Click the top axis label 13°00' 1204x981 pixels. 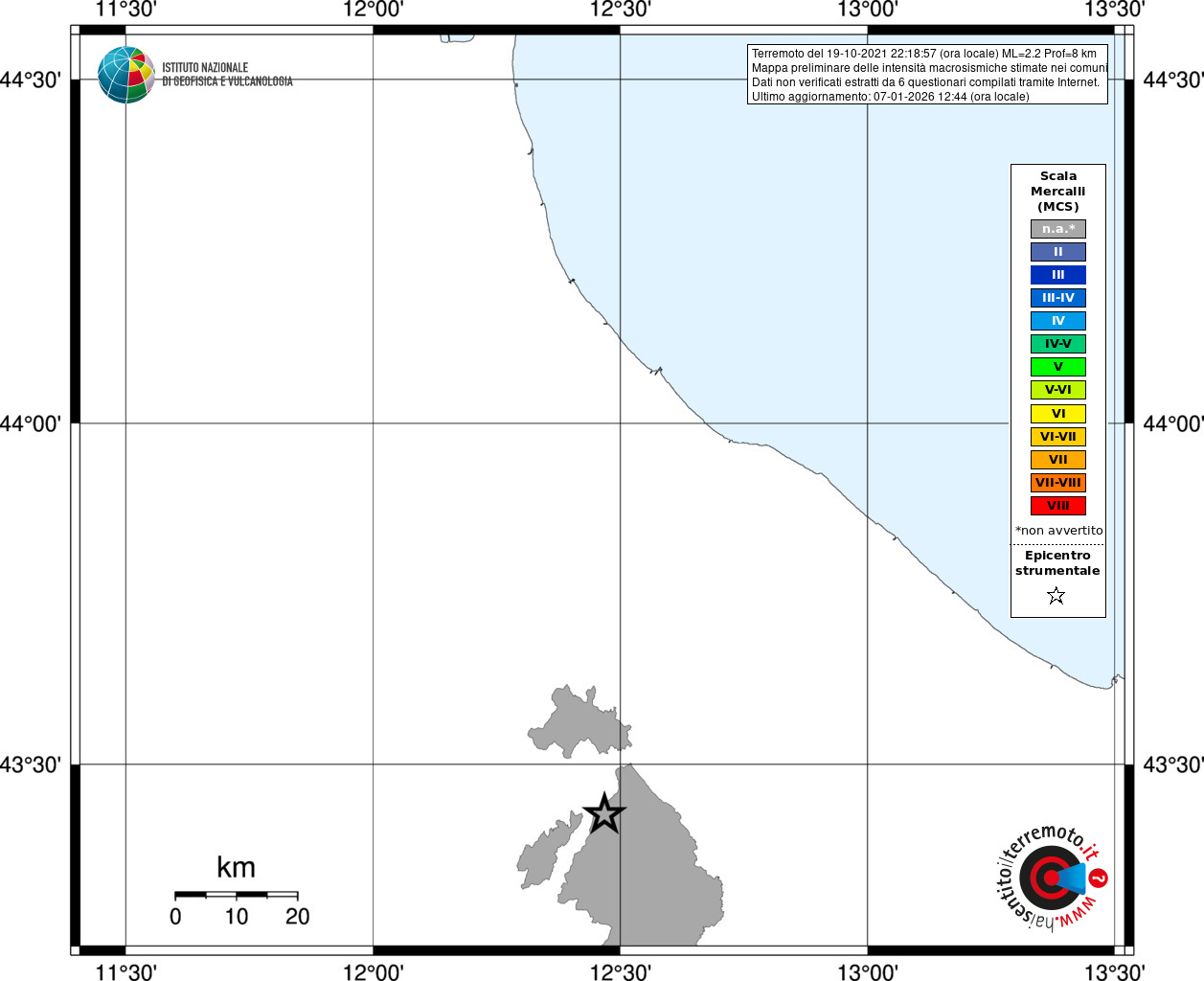(868, 10)
